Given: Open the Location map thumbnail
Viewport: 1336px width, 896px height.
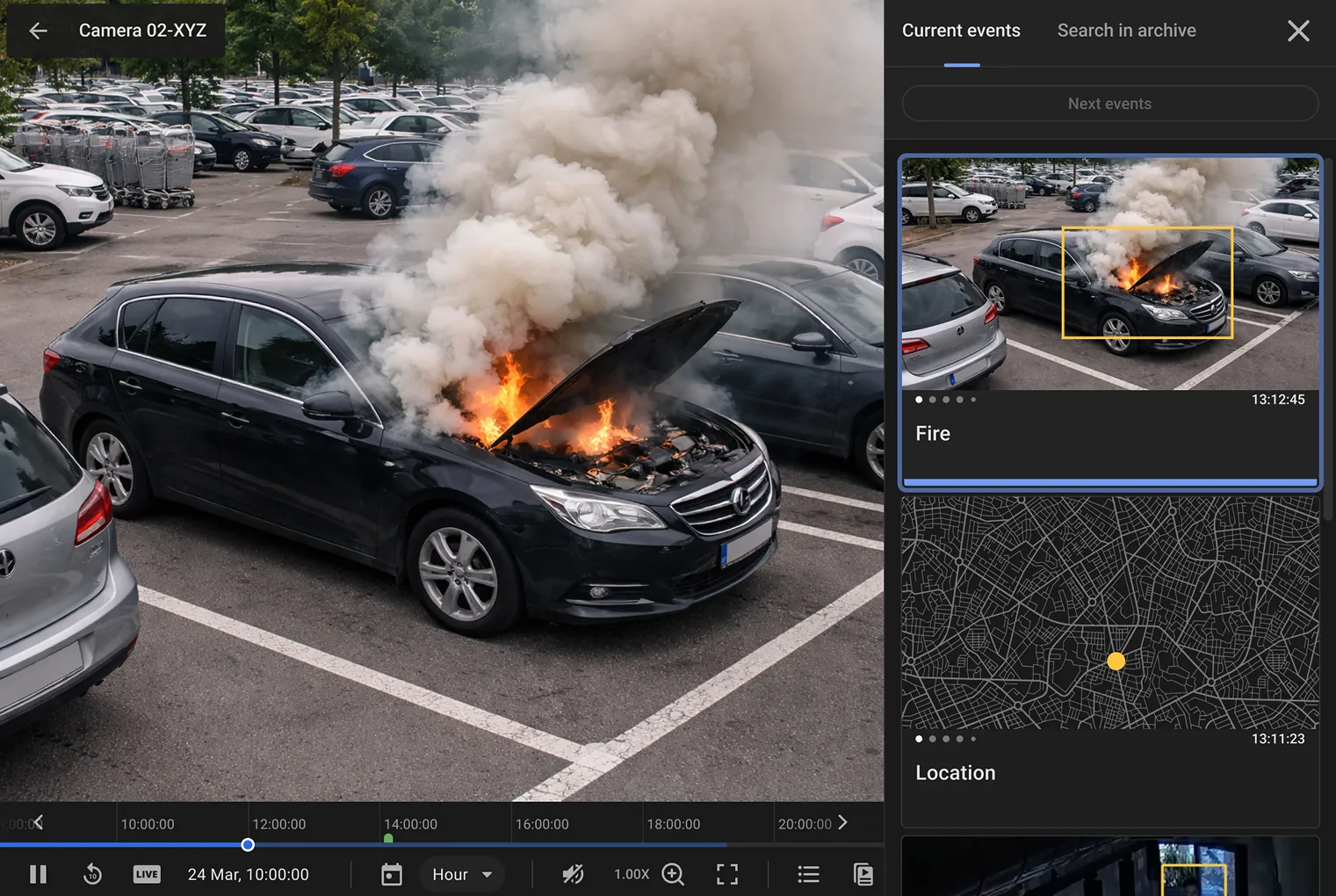Looking at the screenshot, I should 1110,612.
